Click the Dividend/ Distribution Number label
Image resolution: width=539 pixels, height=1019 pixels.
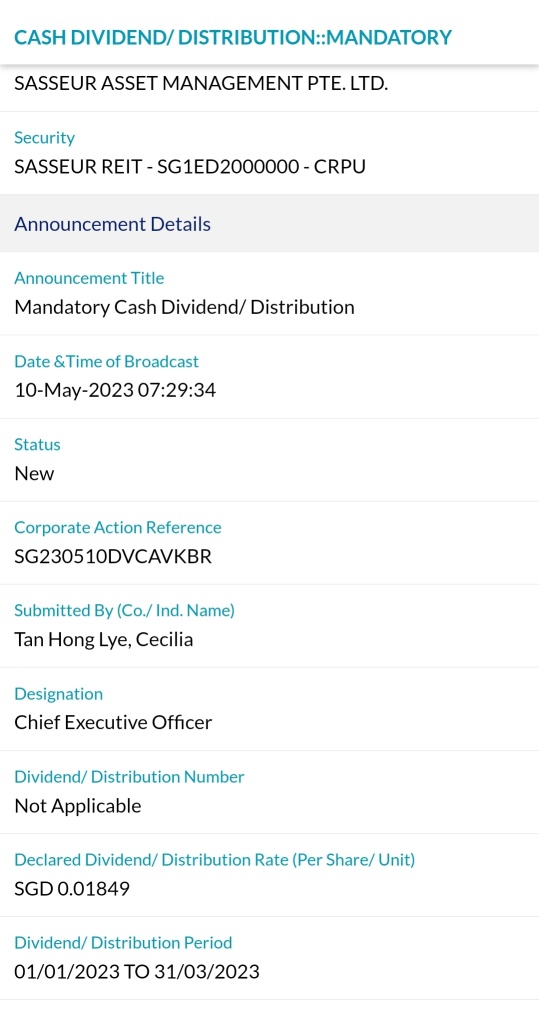click(x=129, y=777)
